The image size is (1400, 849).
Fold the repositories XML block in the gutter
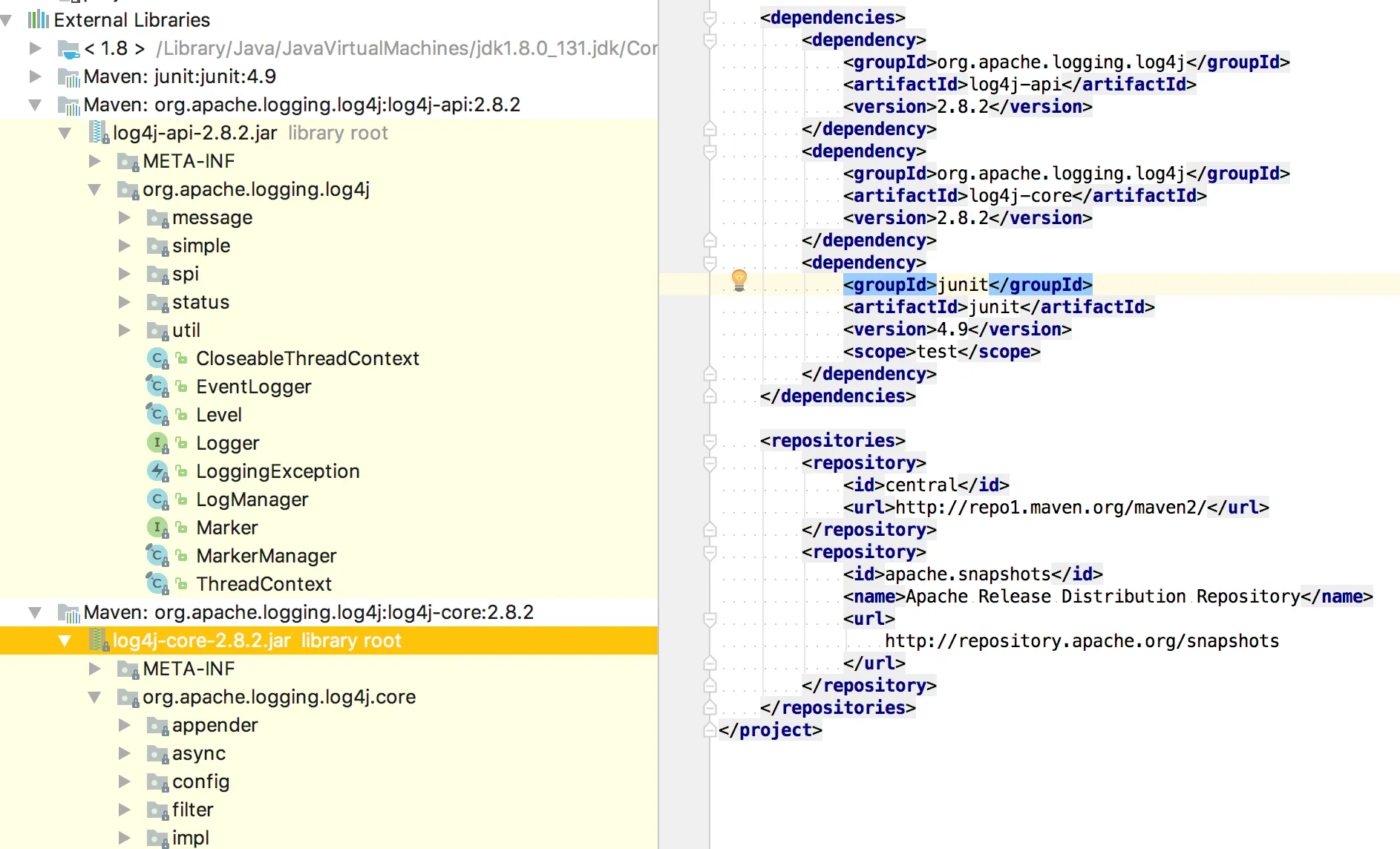(x=710, y=442)
